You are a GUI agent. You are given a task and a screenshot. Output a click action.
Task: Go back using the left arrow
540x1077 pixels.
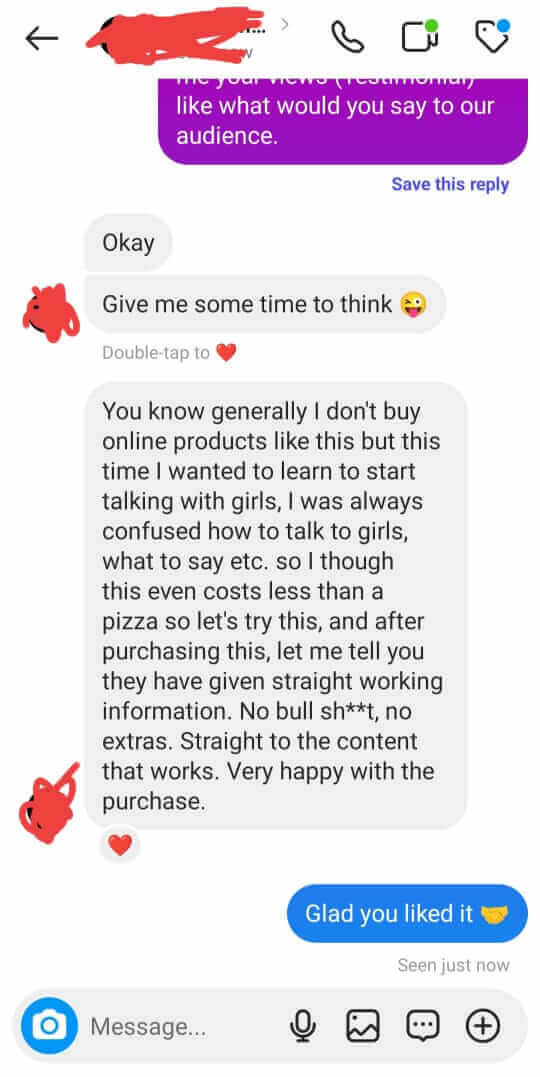click(41, 39)
